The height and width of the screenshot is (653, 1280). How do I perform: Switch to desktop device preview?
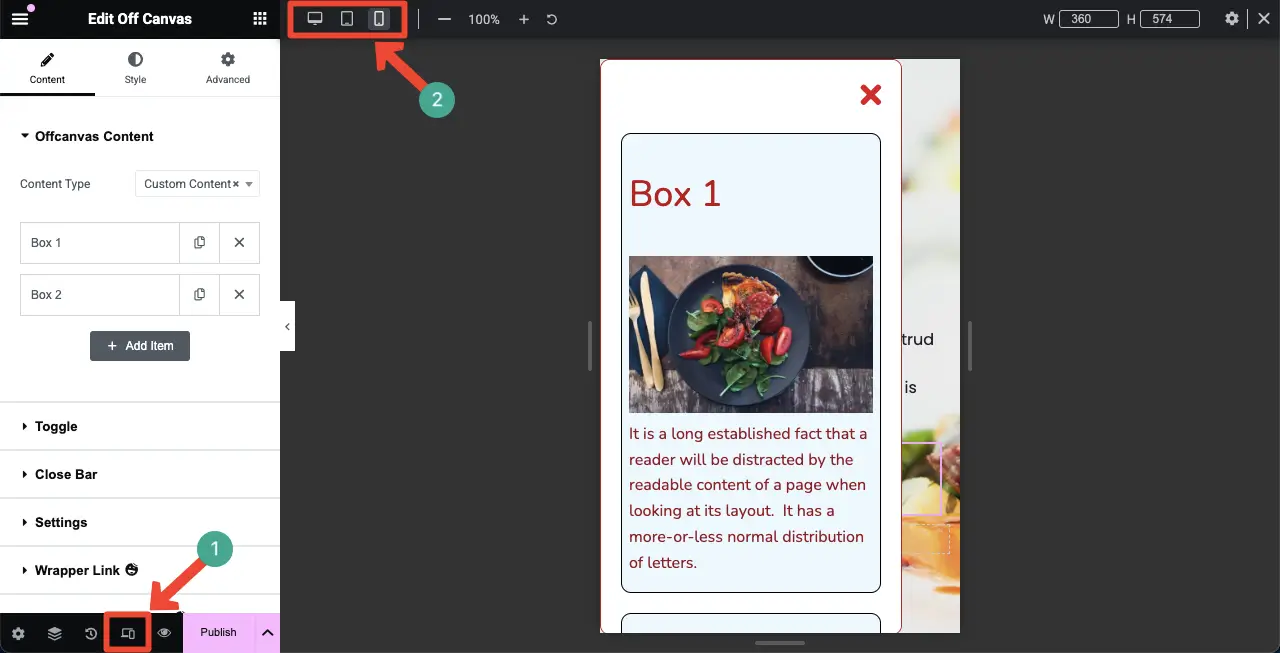click(315, 19)
